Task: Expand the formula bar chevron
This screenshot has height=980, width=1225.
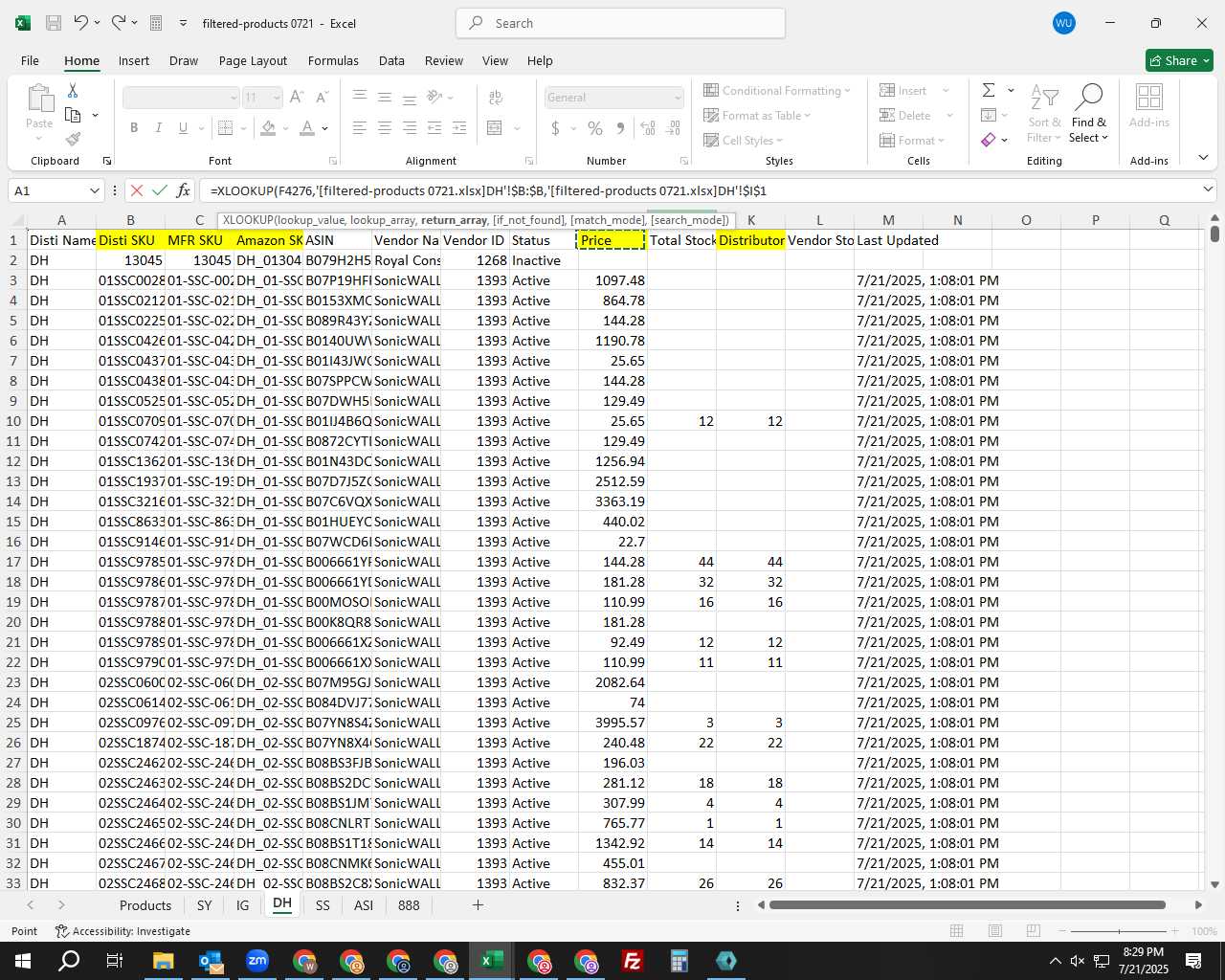Action: click(1207, 190)
